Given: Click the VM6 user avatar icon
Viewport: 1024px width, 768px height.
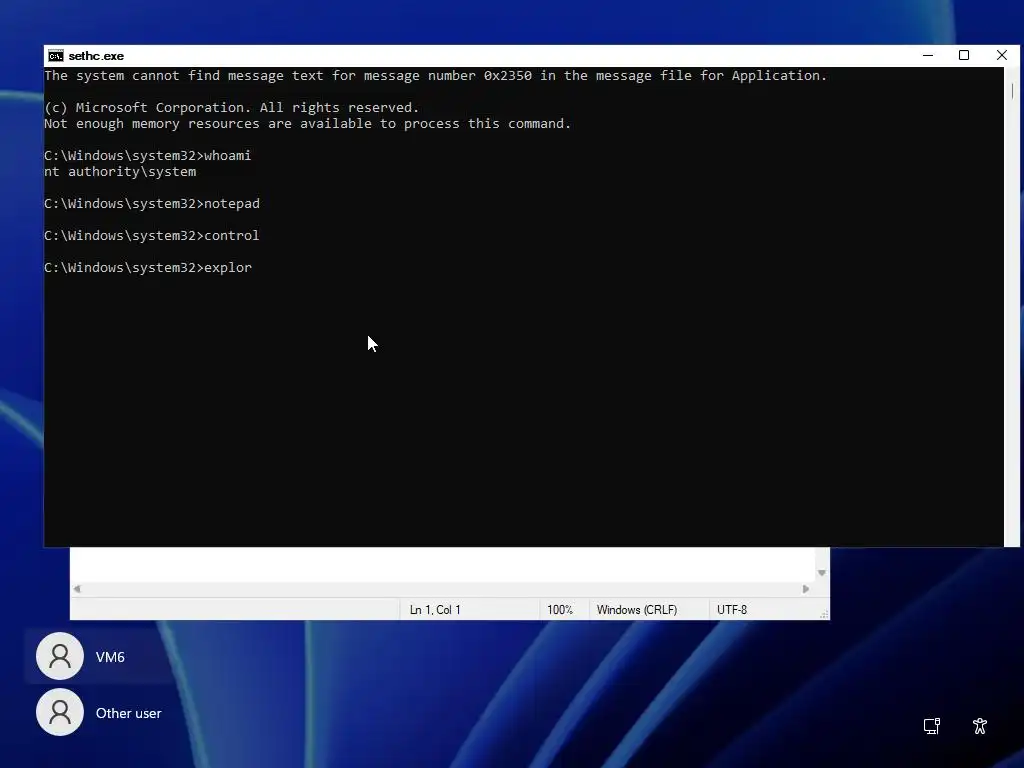Looking at the screenshot, I should (60, 656).
